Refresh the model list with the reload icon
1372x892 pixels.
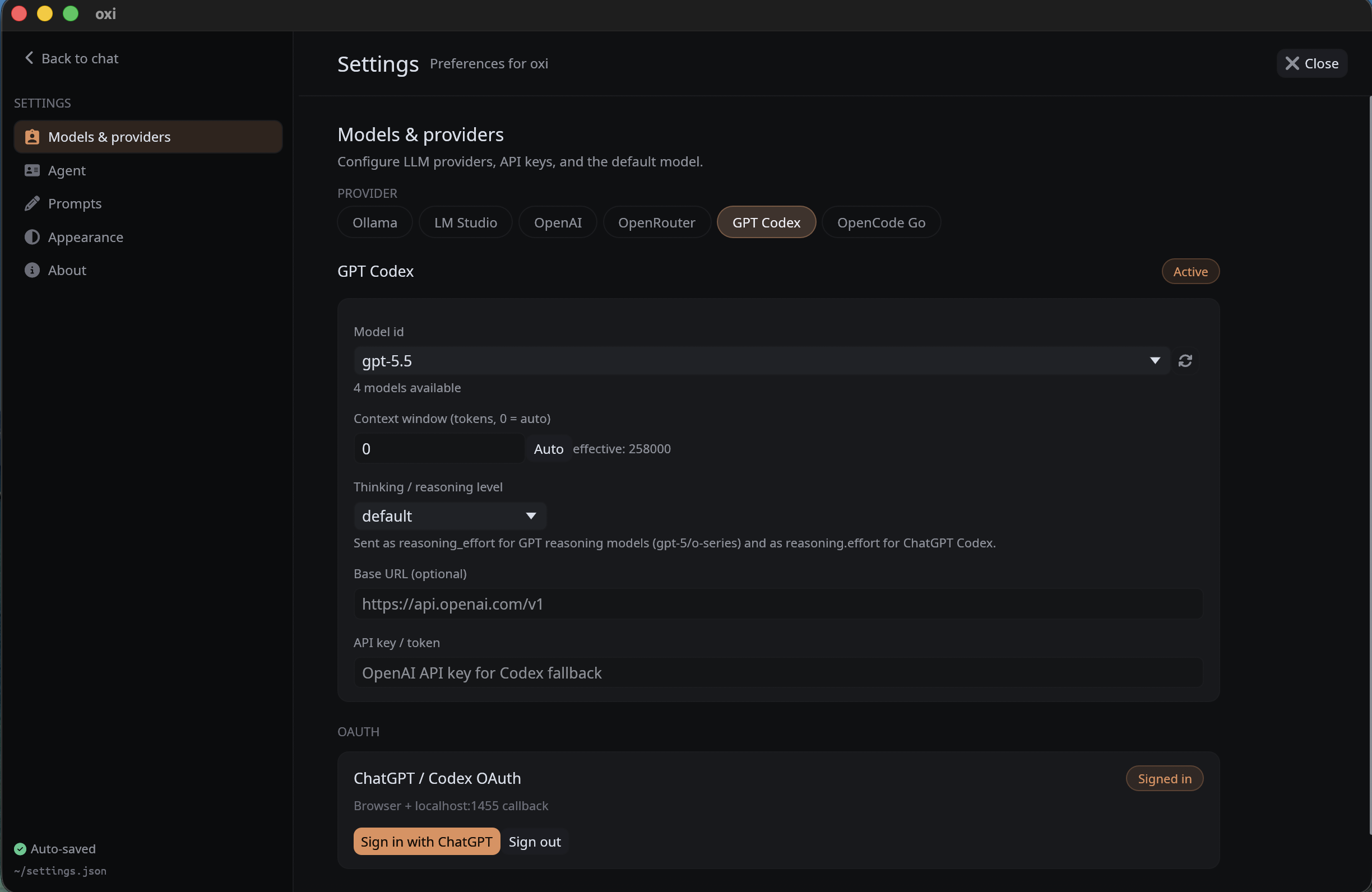[x=1185, y=361]
